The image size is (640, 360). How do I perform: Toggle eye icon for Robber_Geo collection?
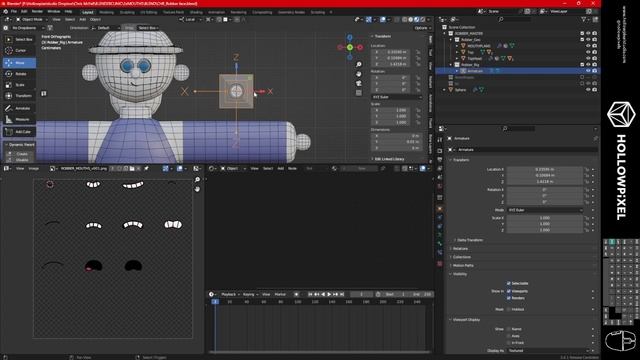588,40
